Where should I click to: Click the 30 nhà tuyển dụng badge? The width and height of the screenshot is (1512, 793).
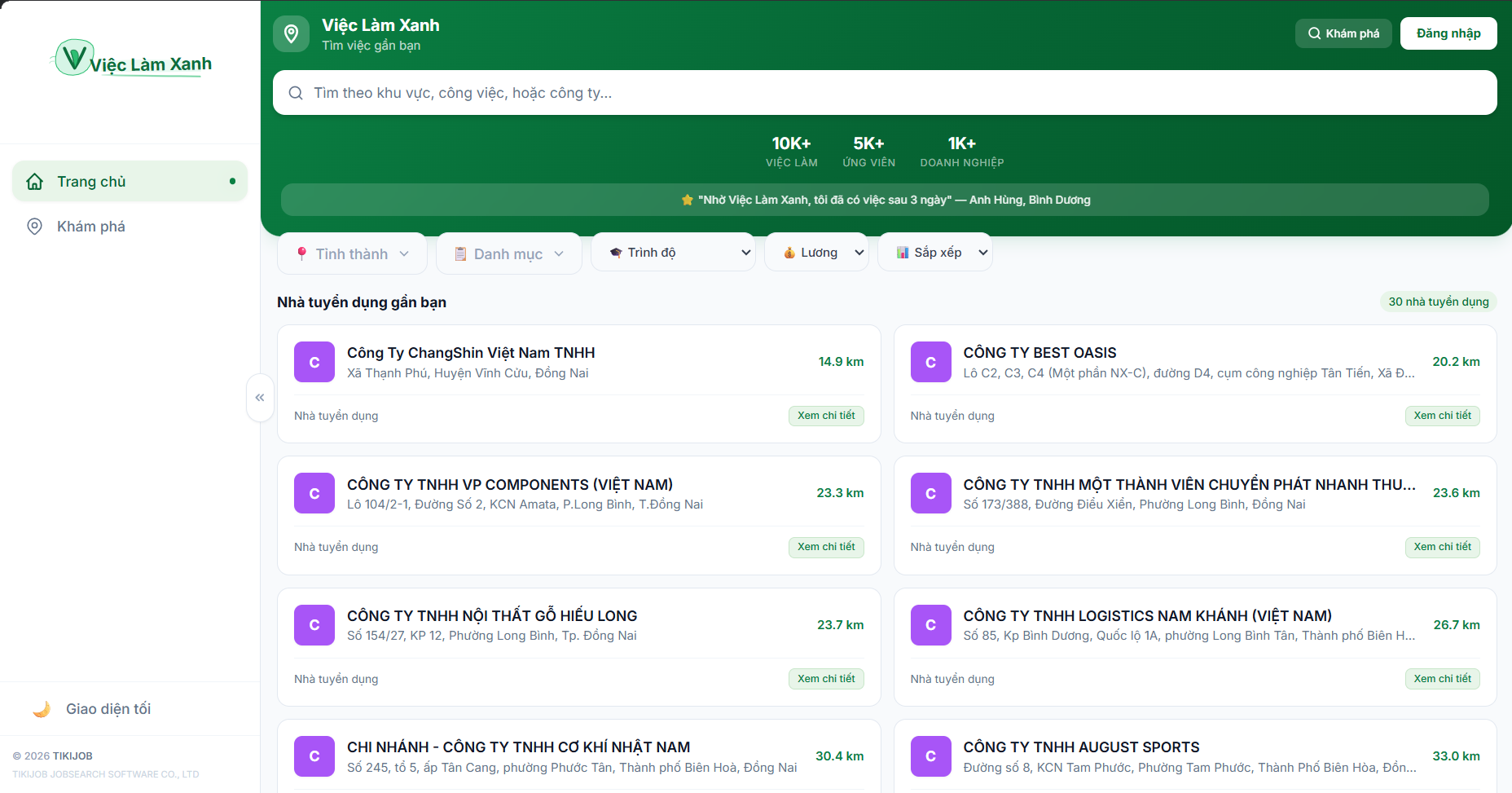[1438, 302]
